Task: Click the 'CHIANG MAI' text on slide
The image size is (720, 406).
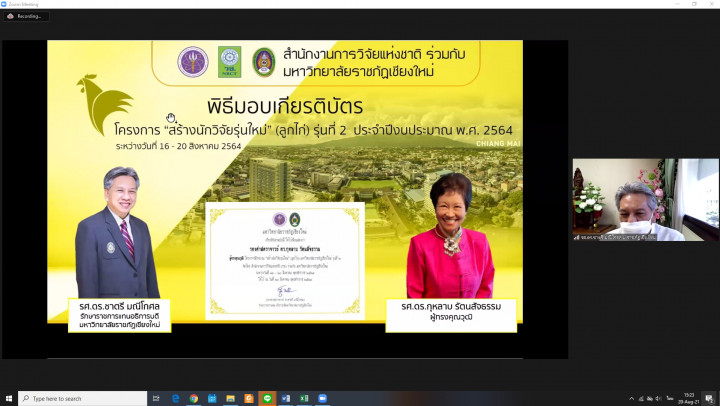Action: tap(498, 143)
